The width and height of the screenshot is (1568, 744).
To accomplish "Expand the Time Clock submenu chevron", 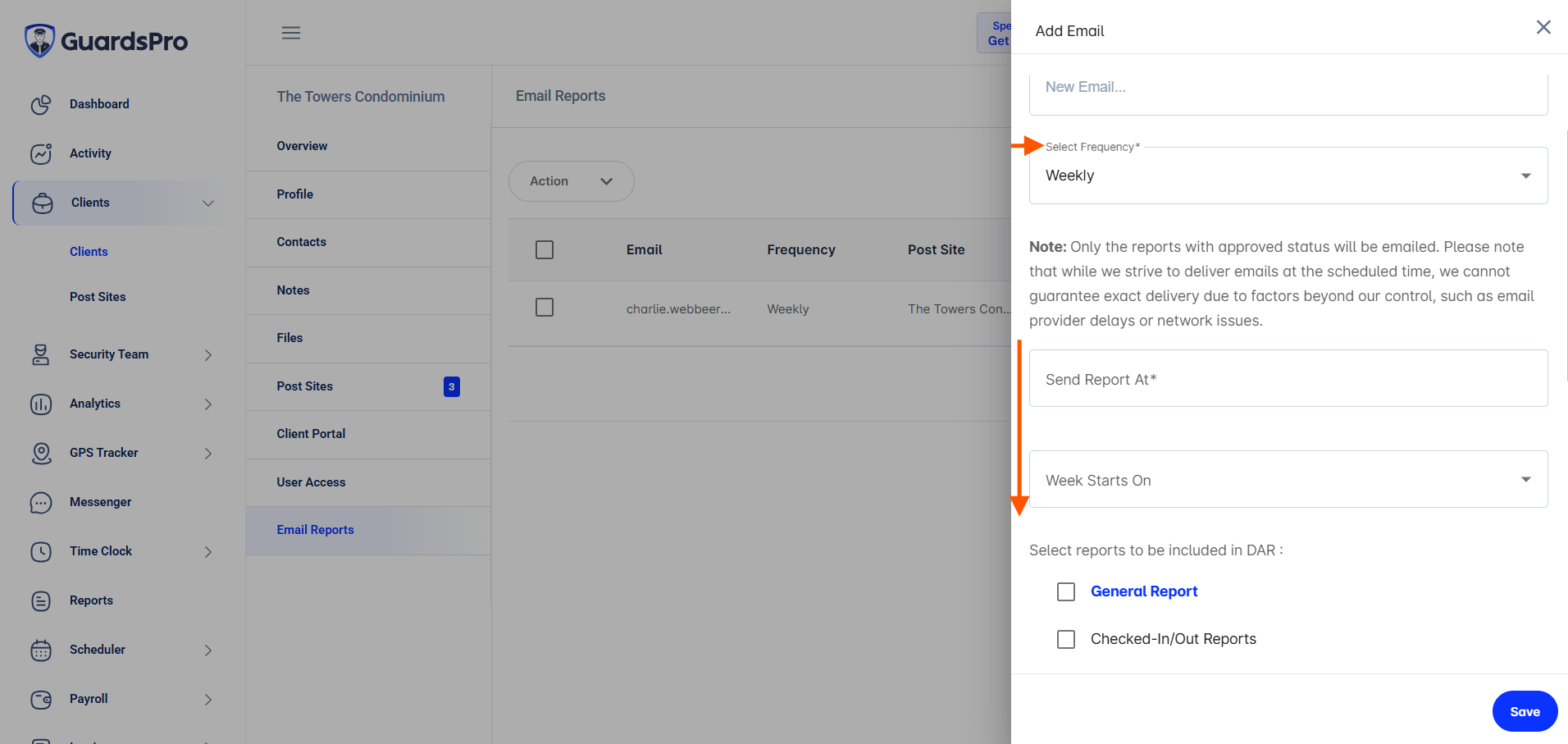I will pyautogui.click(x=208, y=551).
